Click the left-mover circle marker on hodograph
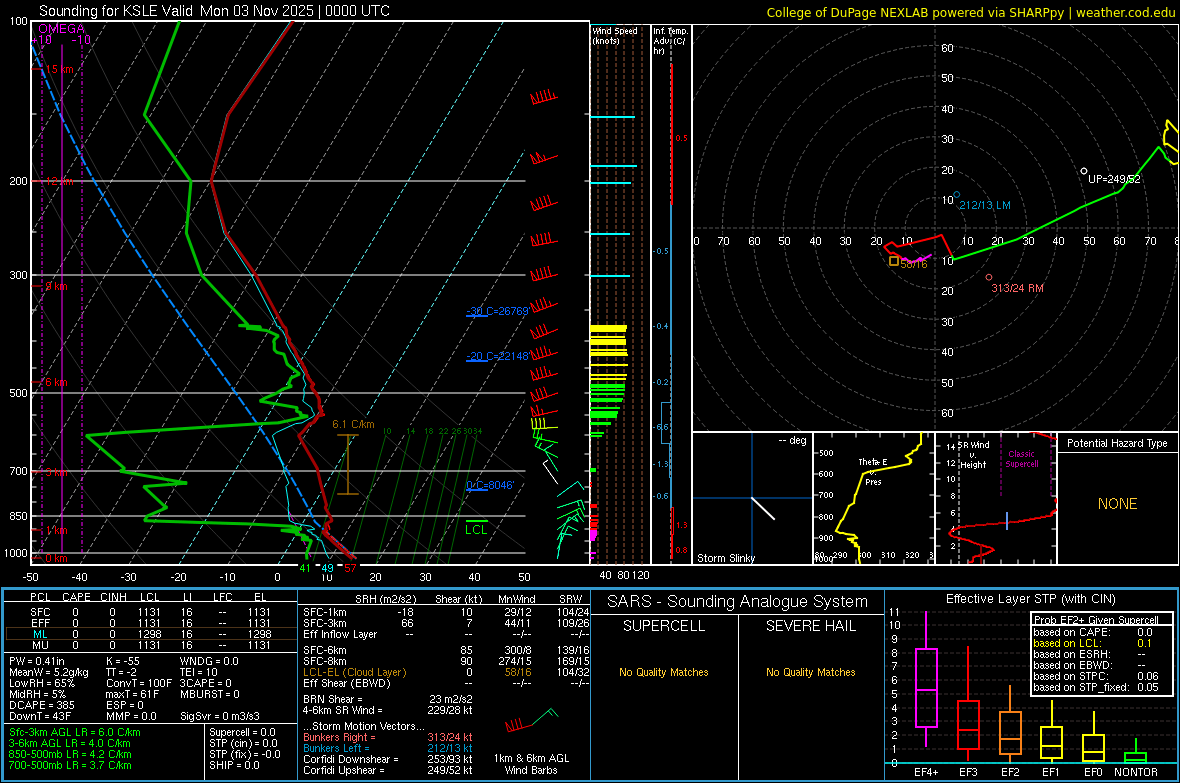The image size is (1180, 783). (x=956, y=195)
